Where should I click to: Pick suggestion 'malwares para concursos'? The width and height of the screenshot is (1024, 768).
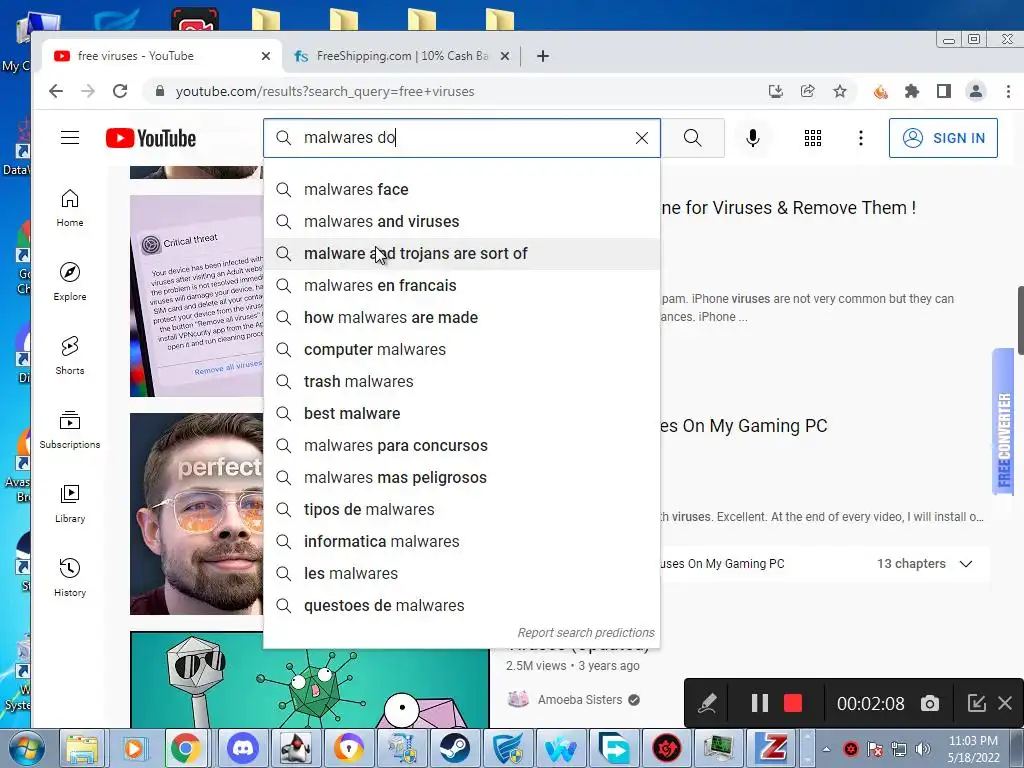point(462,445)
